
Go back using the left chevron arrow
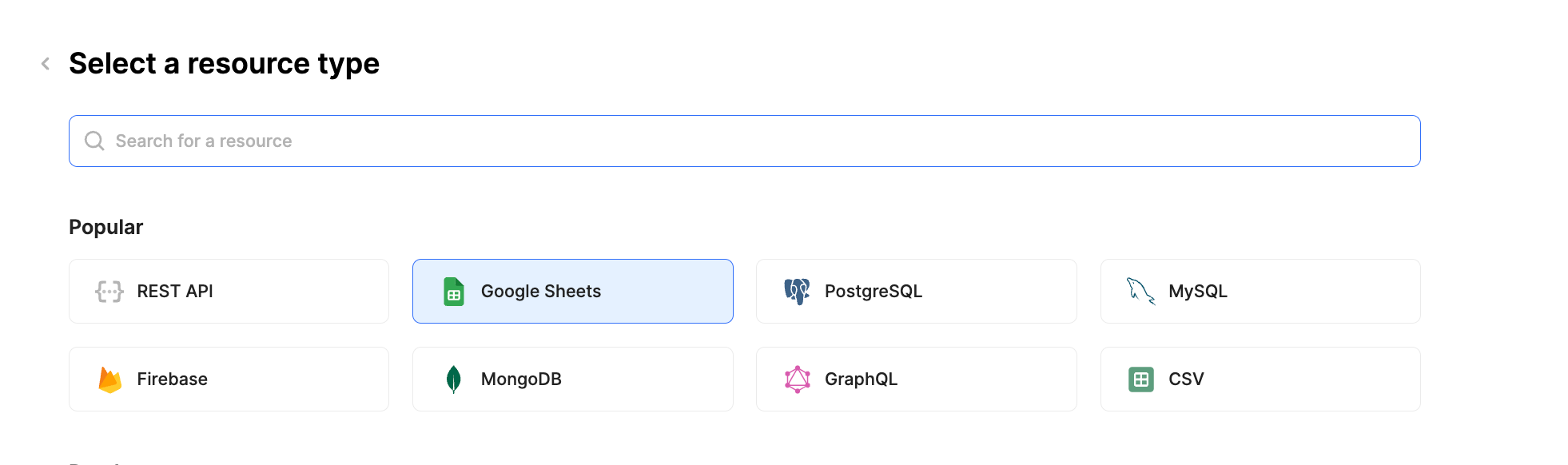(x=46, y=63)
